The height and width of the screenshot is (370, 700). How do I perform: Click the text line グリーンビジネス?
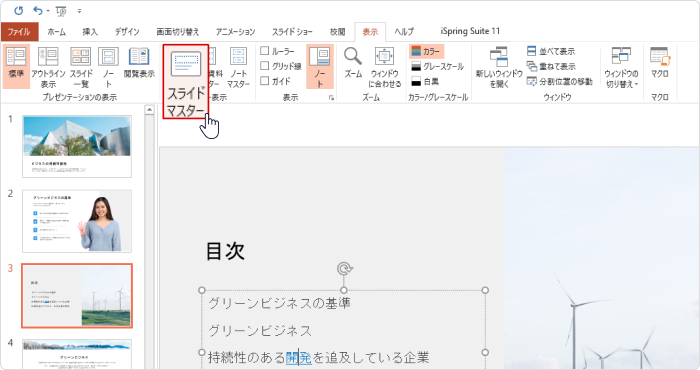260,331
